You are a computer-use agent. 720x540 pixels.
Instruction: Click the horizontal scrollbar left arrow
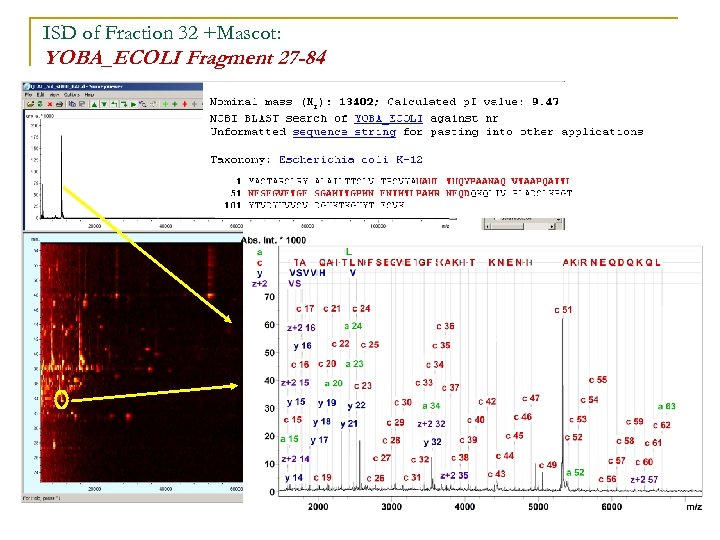(488, 227)
